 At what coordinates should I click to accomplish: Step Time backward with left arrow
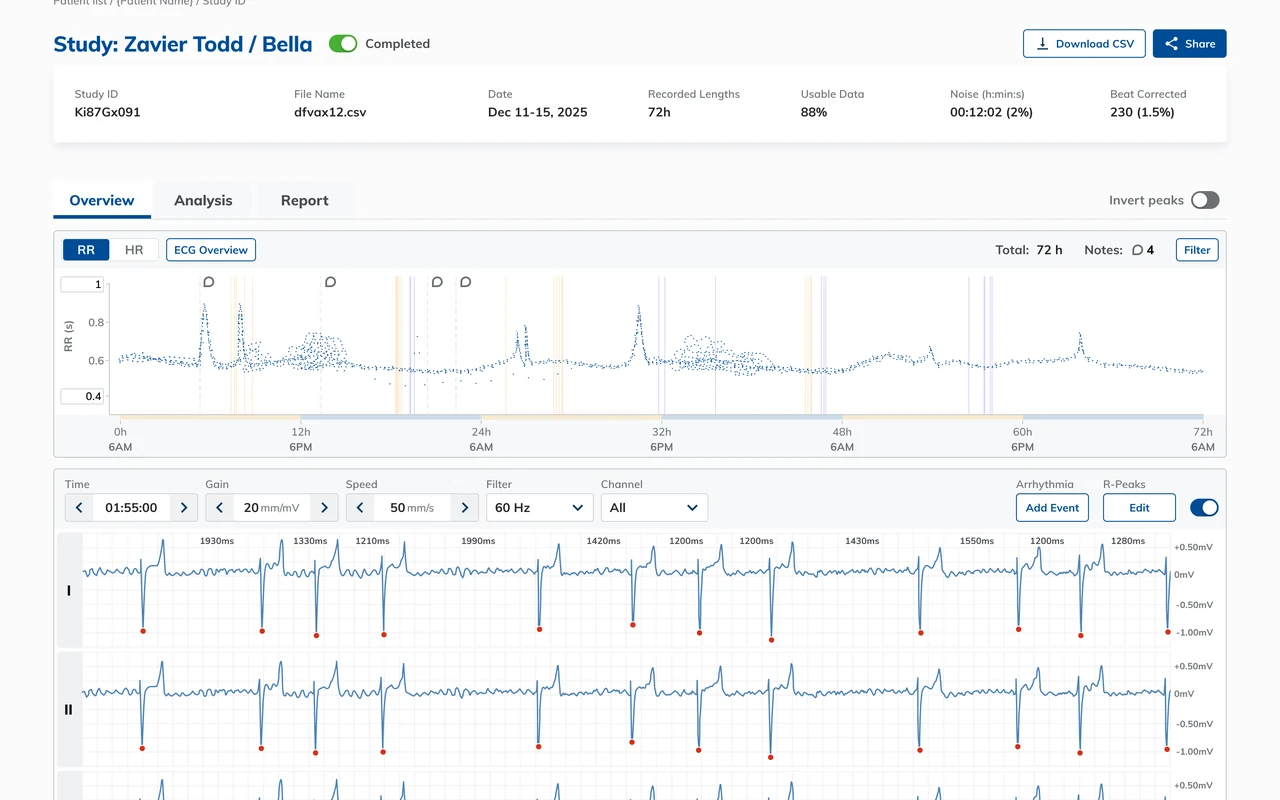tap(79, 508)
